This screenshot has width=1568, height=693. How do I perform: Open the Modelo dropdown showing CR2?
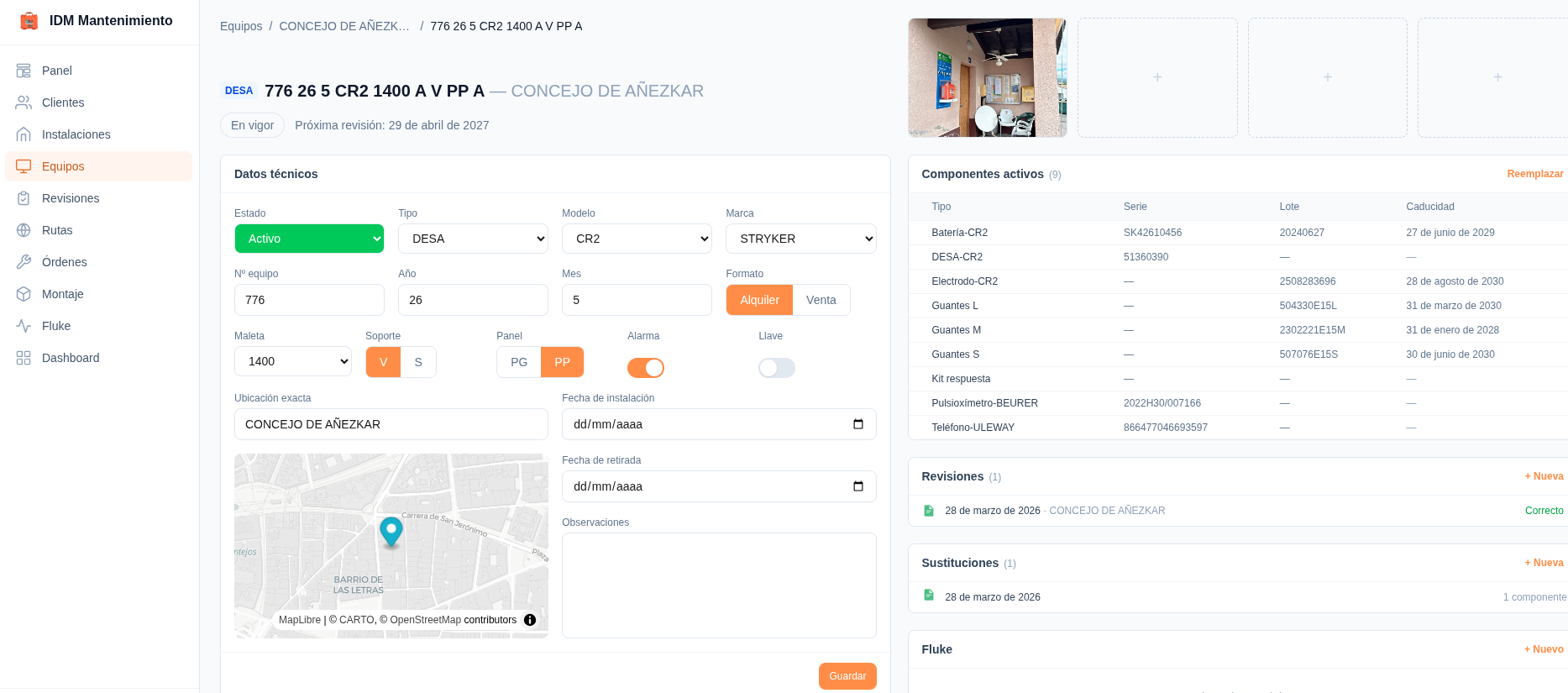pos(637,239)
